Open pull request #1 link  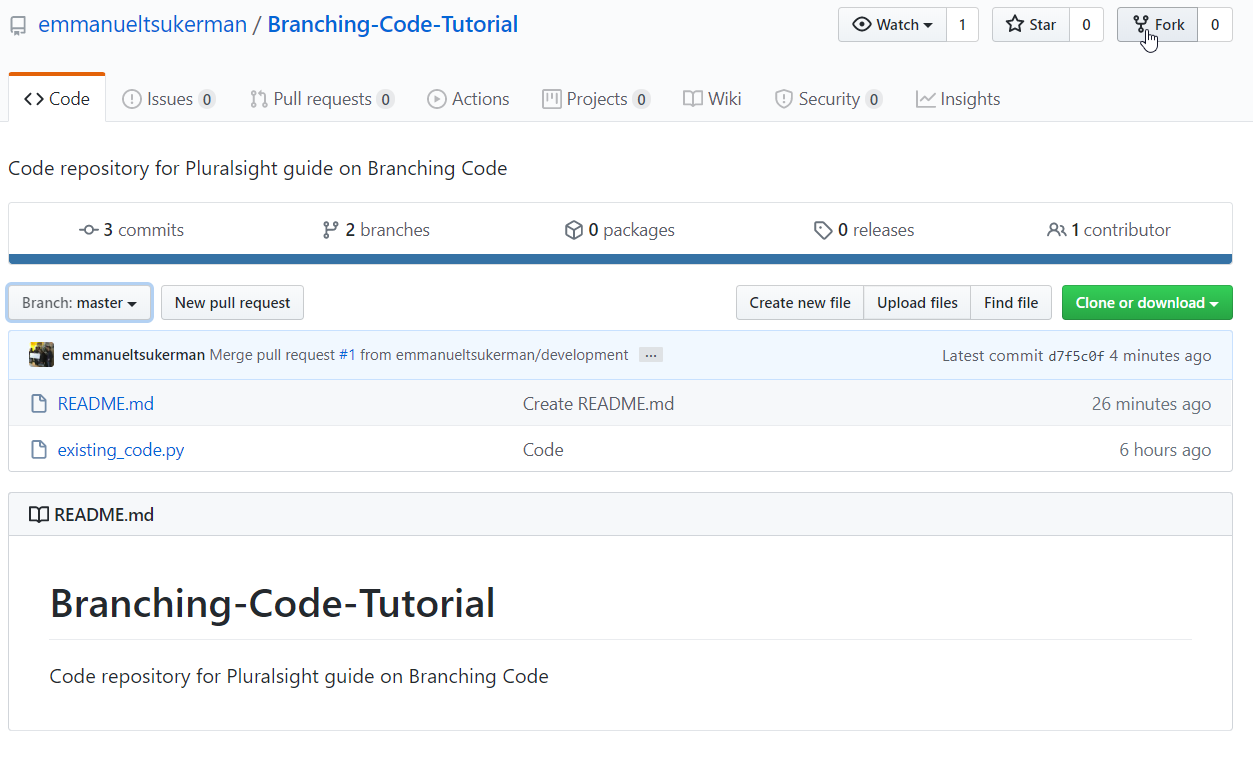pyautogui.click(x=347, y=355)
